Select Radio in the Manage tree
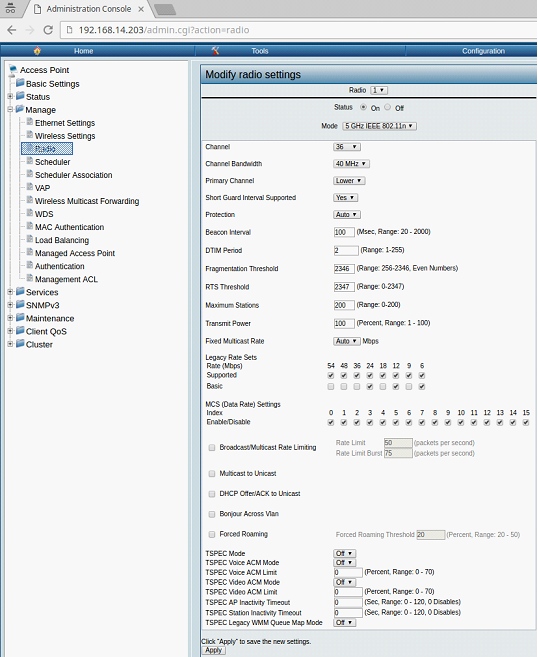Viewport: 538px width, 657px height. click(x=47, y=148)
